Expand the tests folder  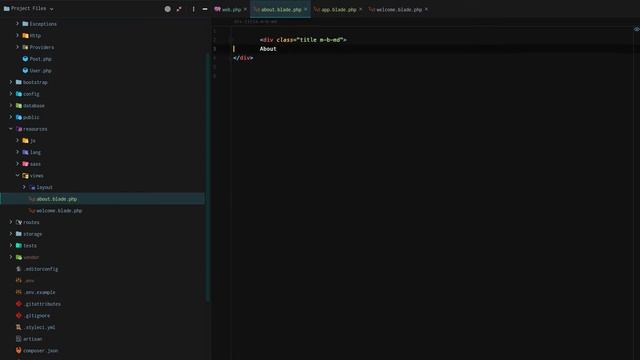click(11, 245)
